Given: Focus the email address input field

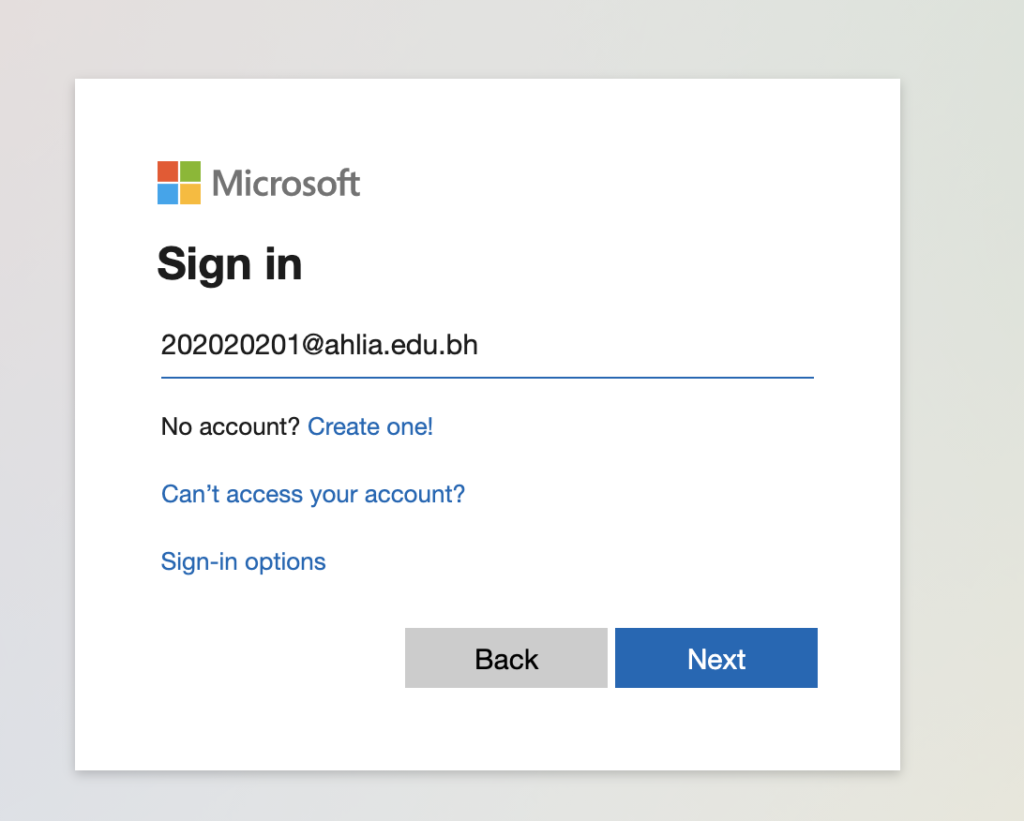Looking at the screenshot, I should tap(600, 346).
